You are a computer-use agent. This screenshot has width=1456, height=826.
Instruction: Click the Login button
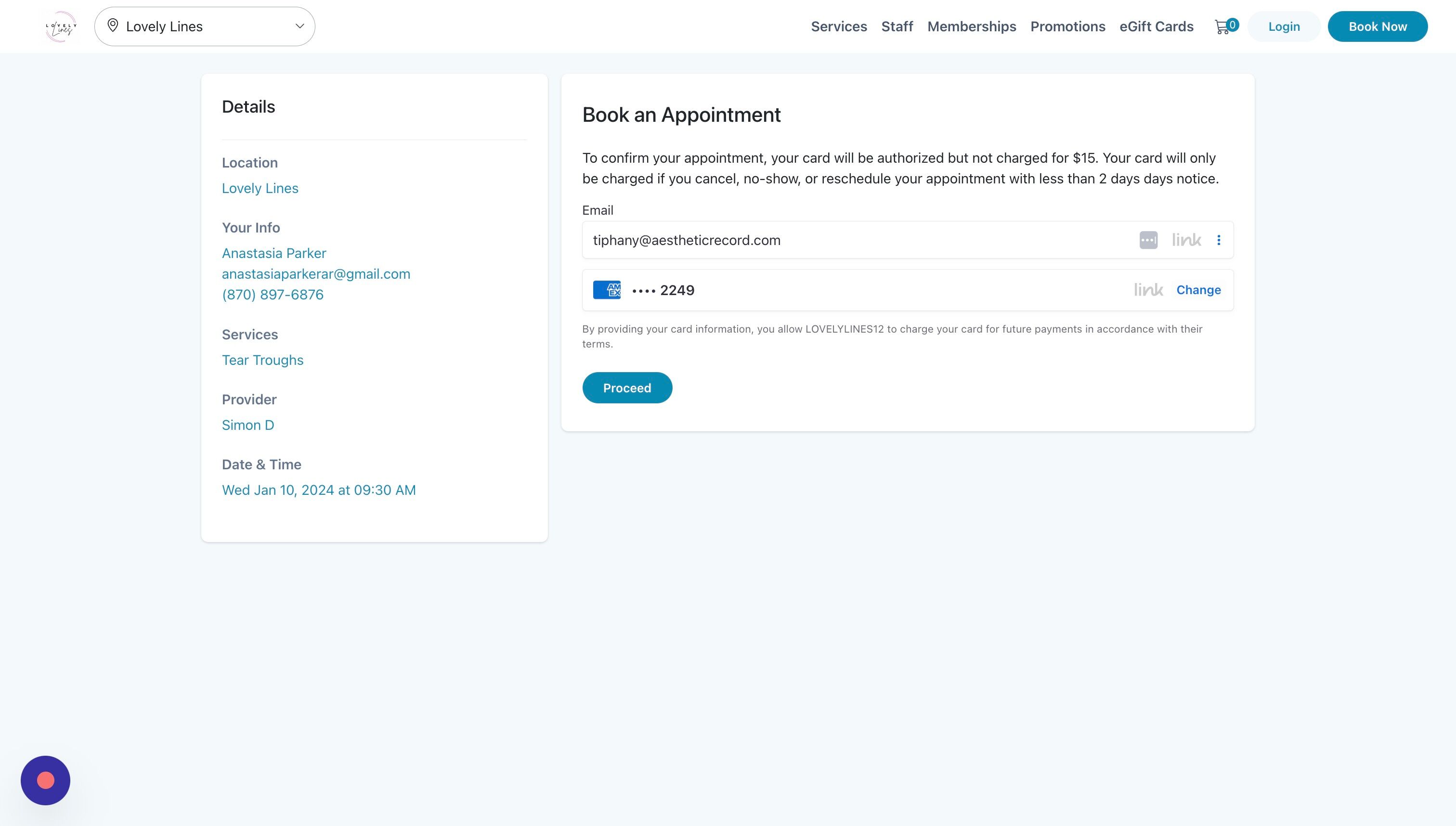click(x=1284, y=26)
